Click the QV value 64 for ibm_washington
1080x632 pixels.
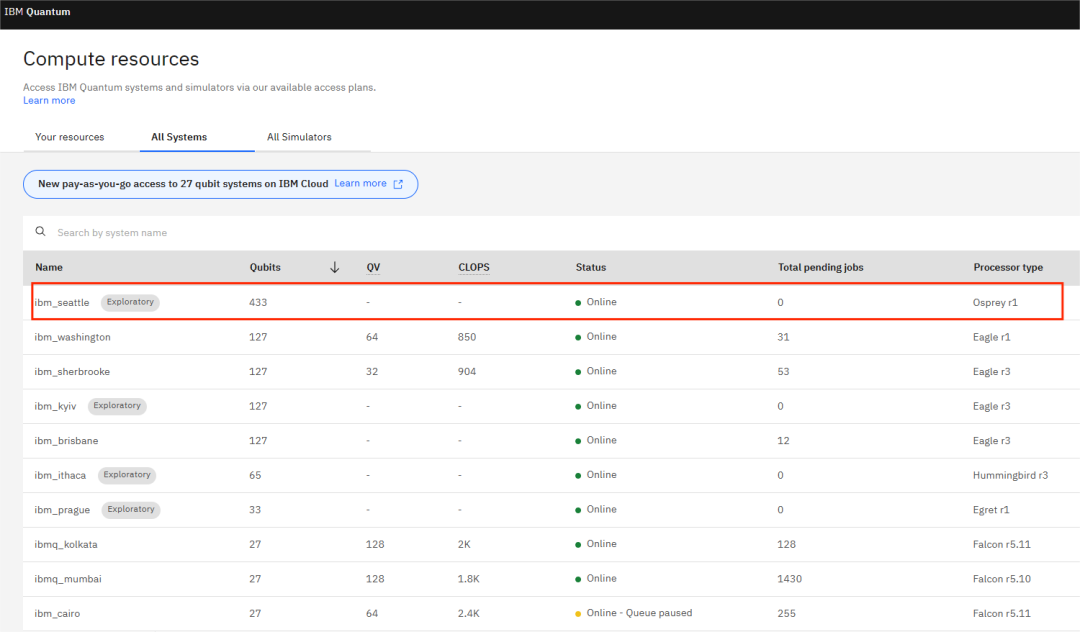(372, 337)
